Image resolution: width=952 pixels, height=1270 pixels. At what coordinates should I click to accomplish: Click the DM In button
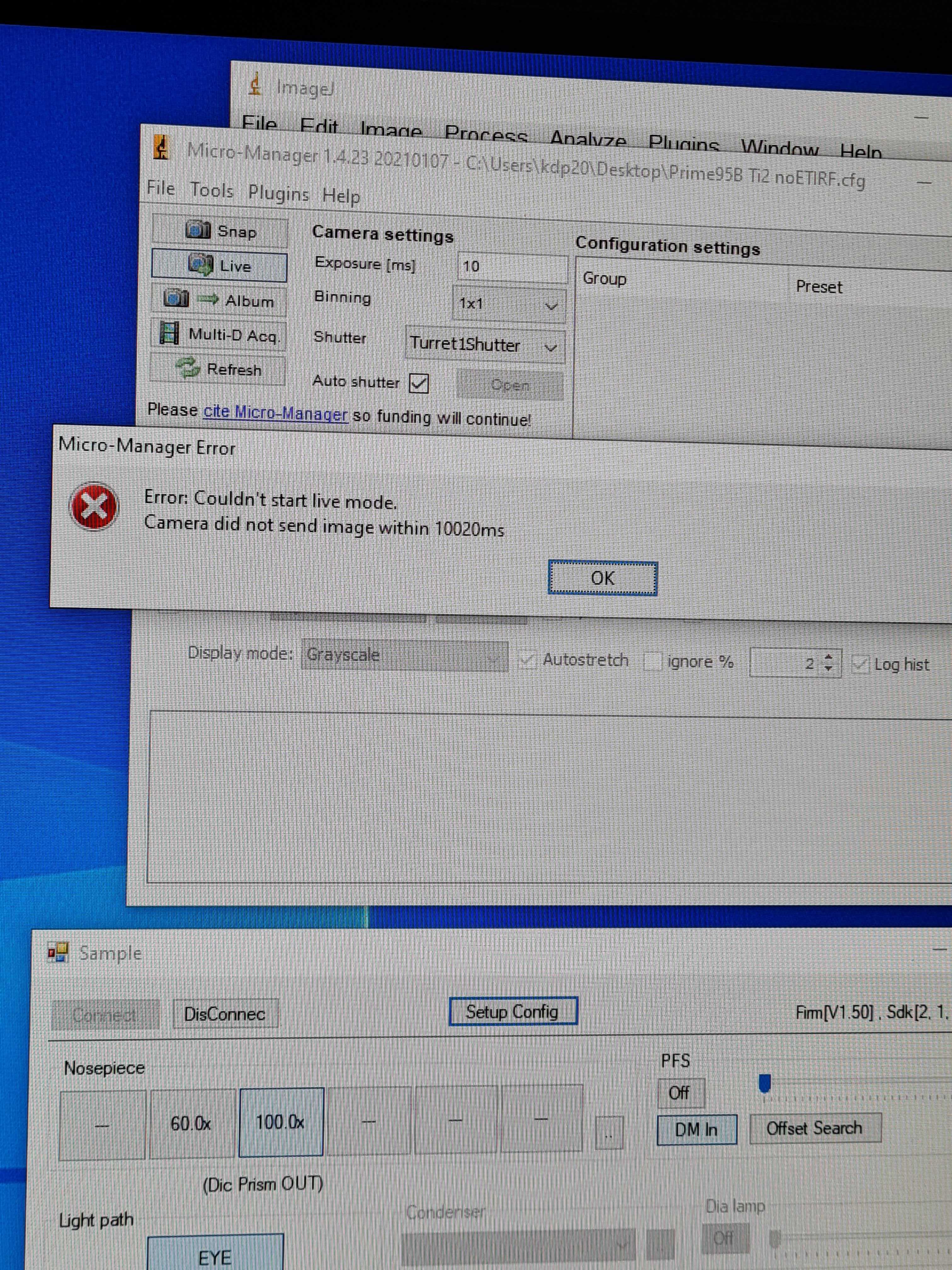pos(696,1129)
